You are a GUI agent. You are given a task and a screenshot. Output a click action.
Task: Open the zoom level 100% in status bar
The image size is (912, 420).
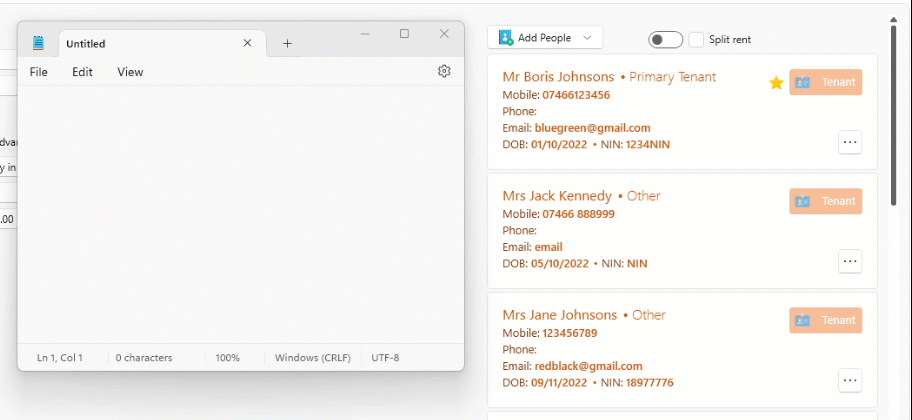[227, 357]
